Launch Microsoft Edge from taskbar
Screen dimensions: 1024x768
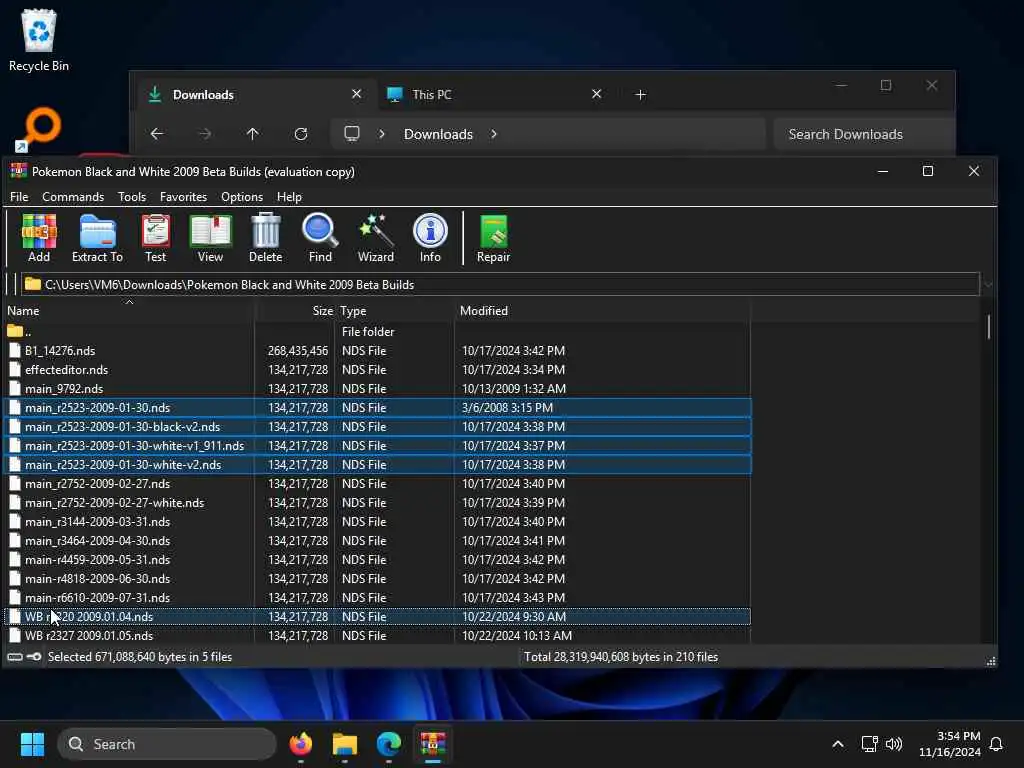pyautogui.click(x=389, y=744)
